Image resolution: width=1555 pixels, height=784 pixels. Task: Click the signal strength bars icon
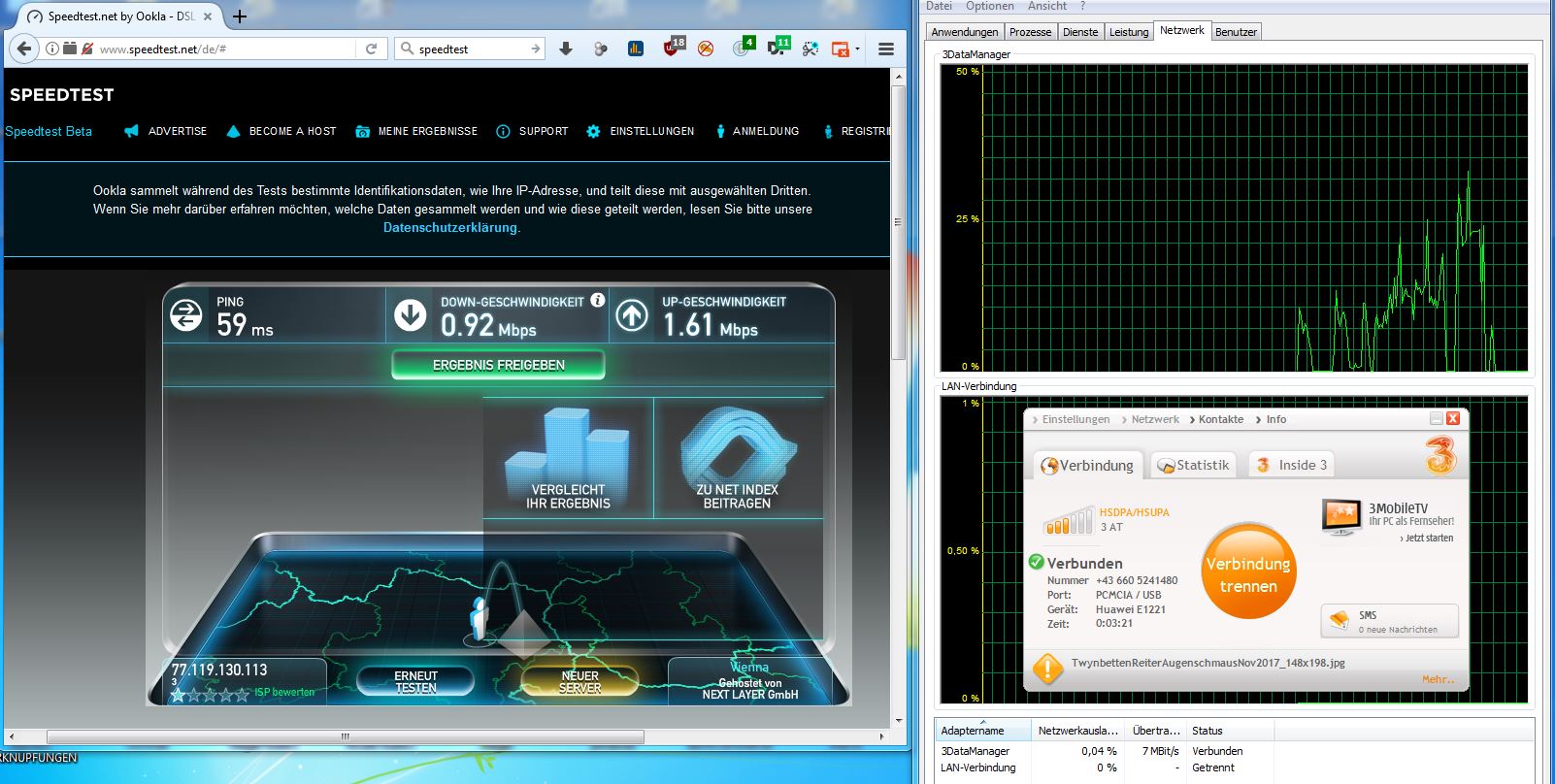pyautogui.click(x=1068, y=521)
